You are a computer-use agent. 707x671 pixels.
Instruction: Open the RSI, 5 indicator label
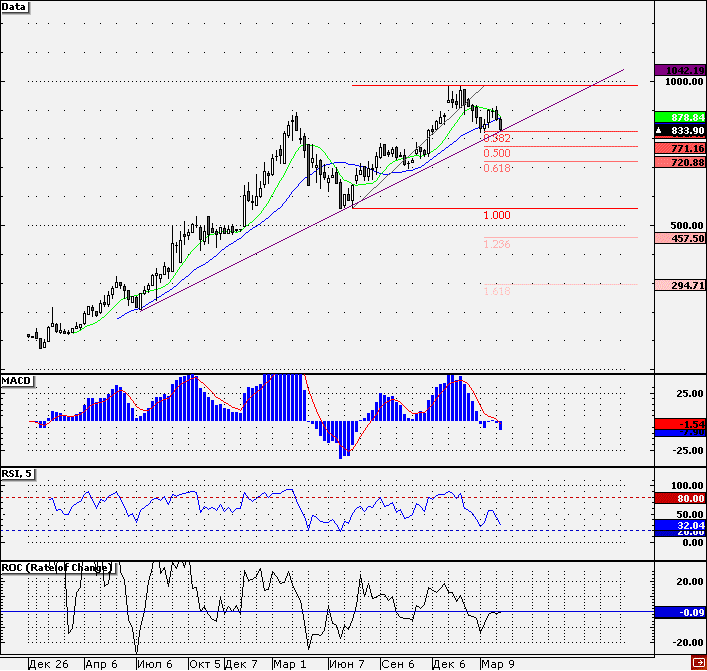pyautogui.click(x=18, y=473)
